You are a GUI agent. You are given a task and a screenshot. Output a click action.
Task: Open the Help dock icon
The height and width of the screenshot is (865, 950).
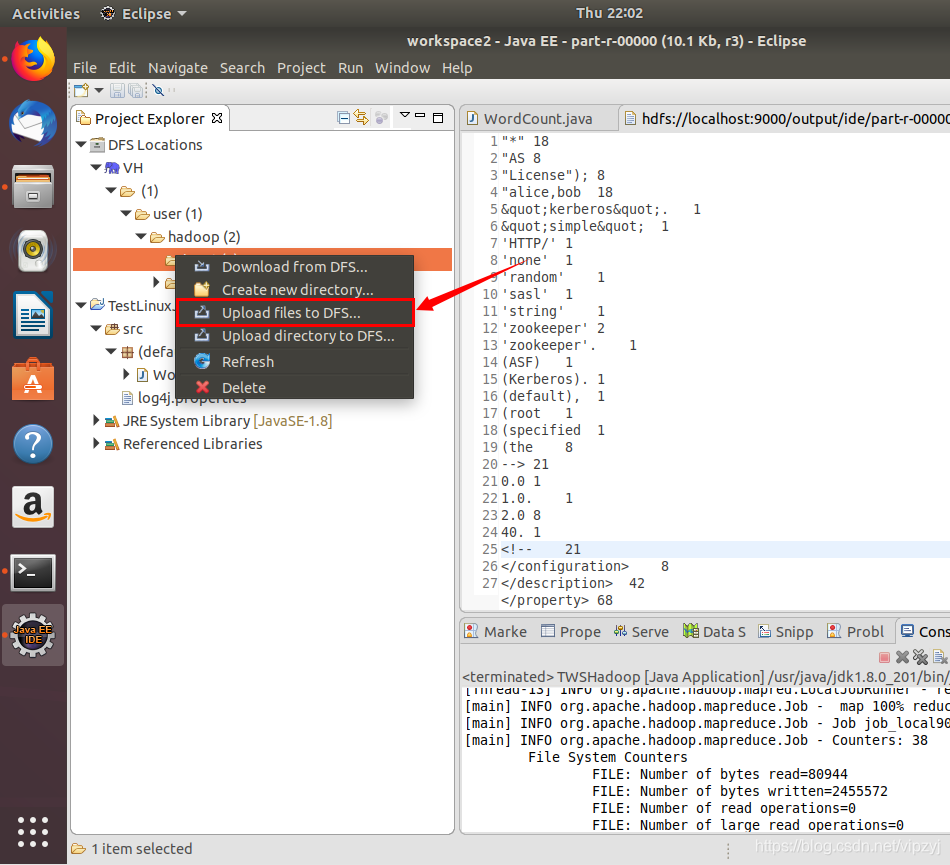[33, 444]
